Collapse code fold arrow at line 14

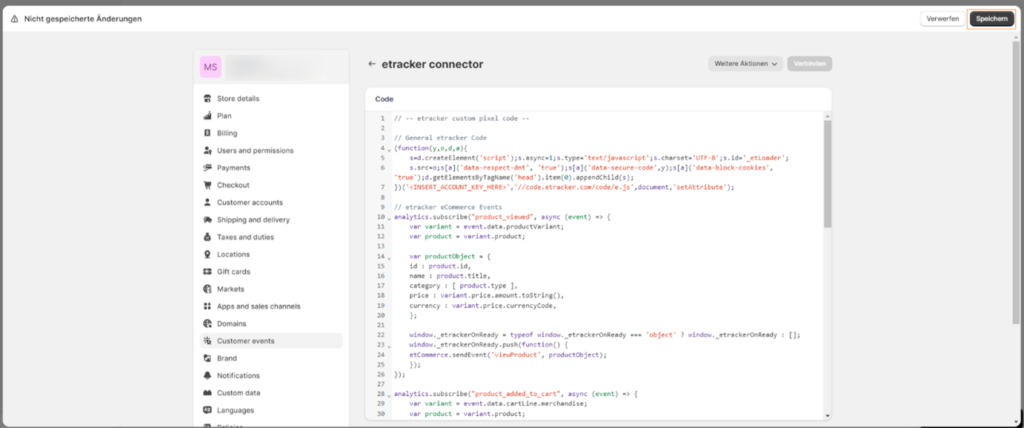click(x=389, y=257)
